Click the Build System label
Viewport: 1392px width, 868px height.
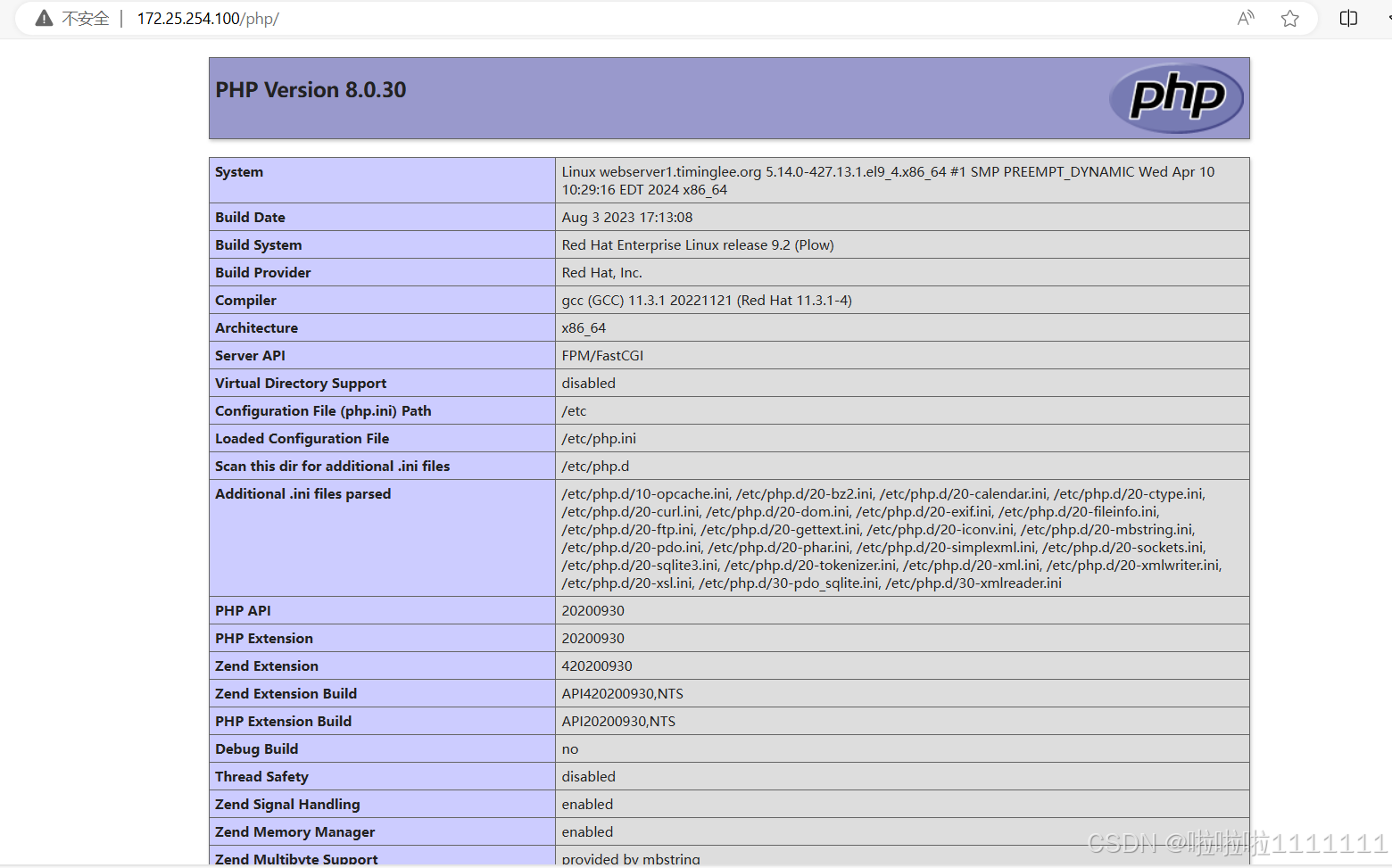[258, 245]
